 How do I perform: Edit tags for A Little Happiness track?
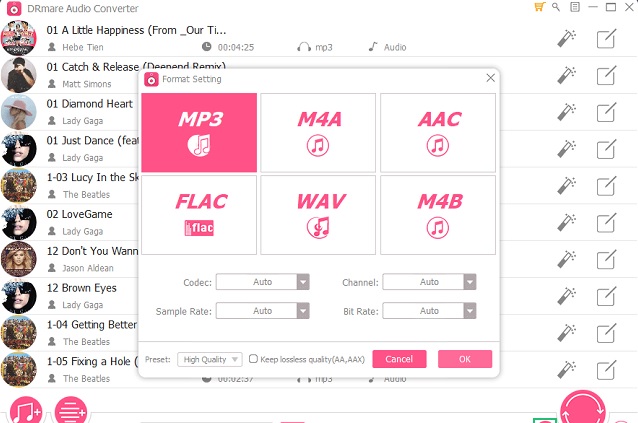pos(606,39)
